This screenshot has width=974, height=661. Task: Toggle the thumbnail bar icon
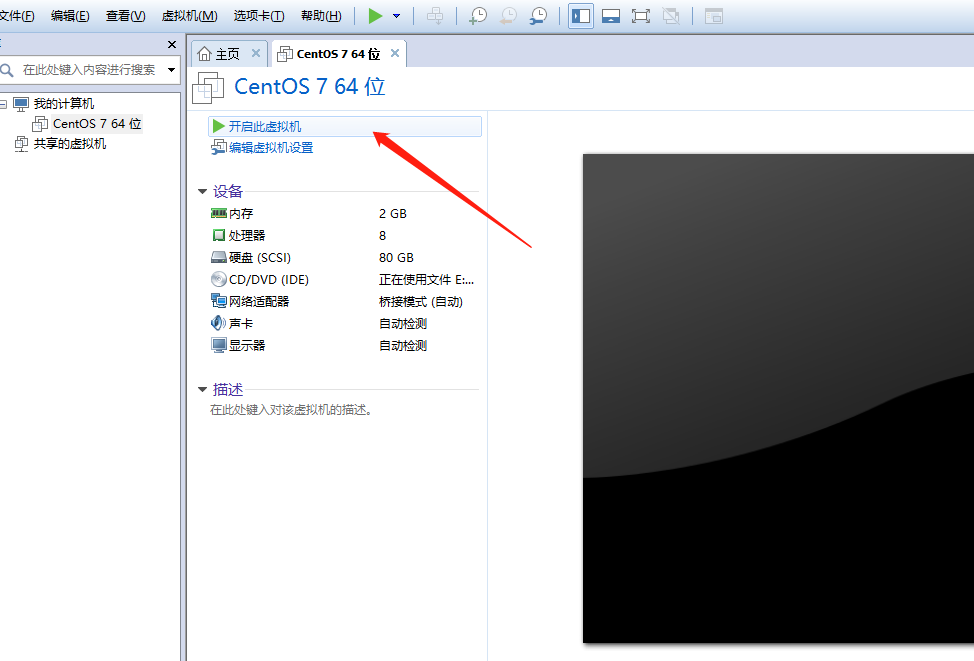point(611,16)
